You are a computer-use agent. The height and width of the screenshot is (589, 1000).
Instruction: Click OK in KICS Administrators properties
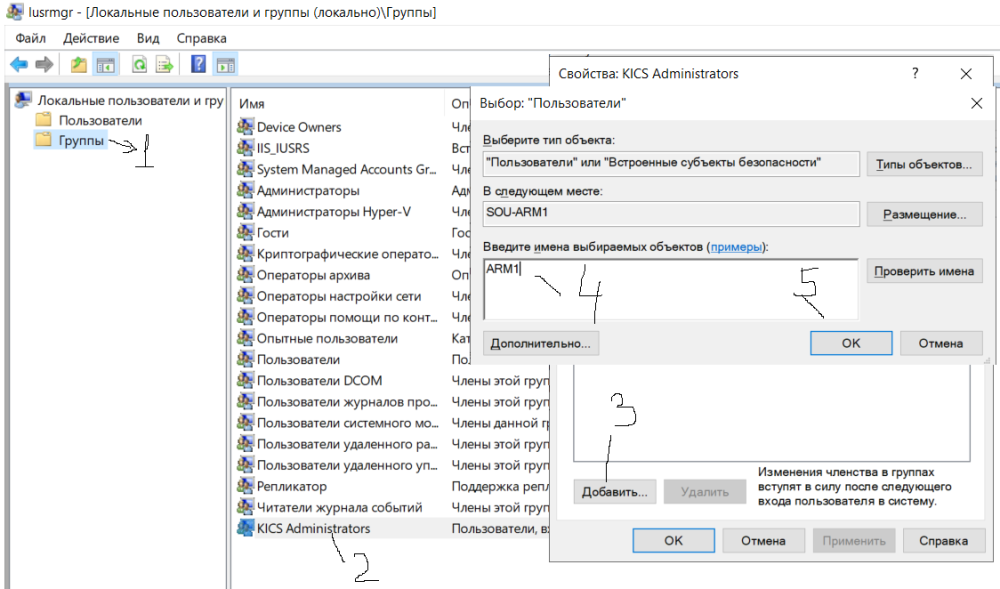(673, 541)
